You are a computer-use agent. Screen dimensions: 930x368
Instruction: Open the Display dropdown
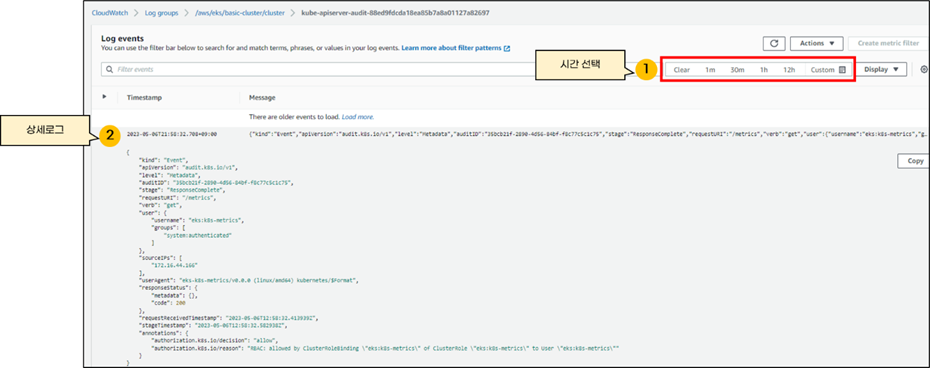pos(881,69)
